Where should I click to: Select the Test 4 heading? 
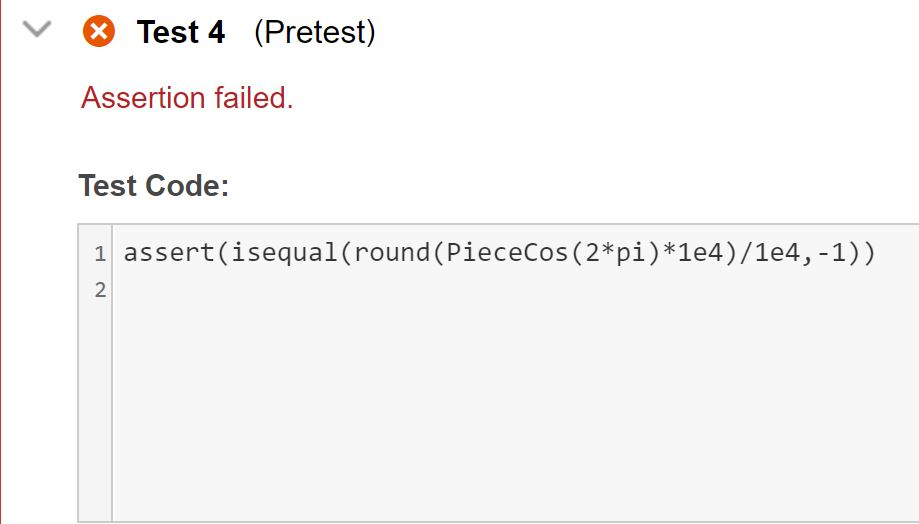[x=181, y=32]
